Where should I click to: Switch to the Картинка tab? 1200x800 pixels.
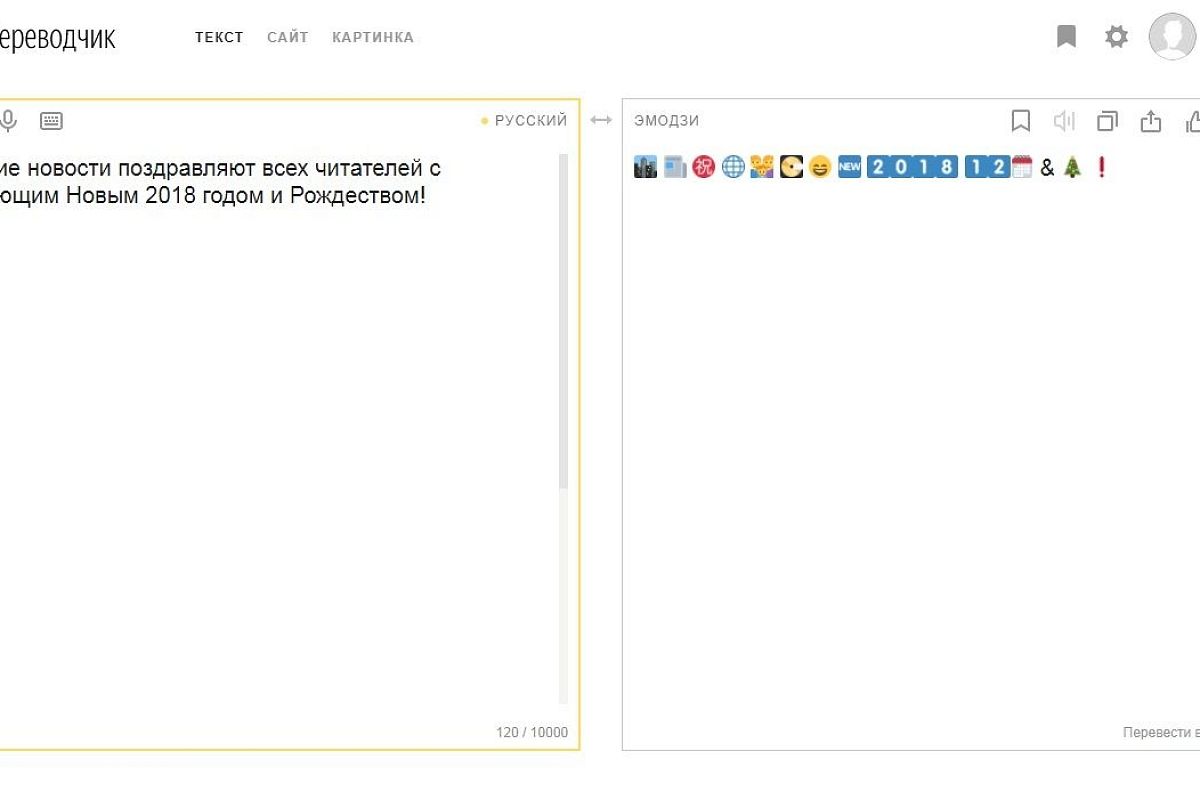pyautogui.click(x=373, y=37)
